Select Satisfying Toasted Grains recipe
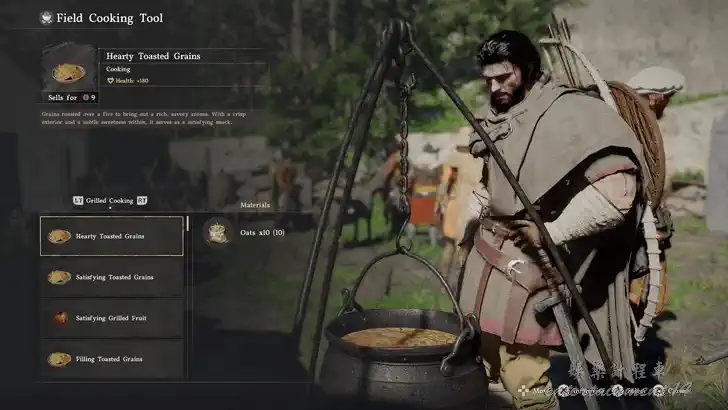728x410 pixels. pyautogui.click(x=112, y=277)
